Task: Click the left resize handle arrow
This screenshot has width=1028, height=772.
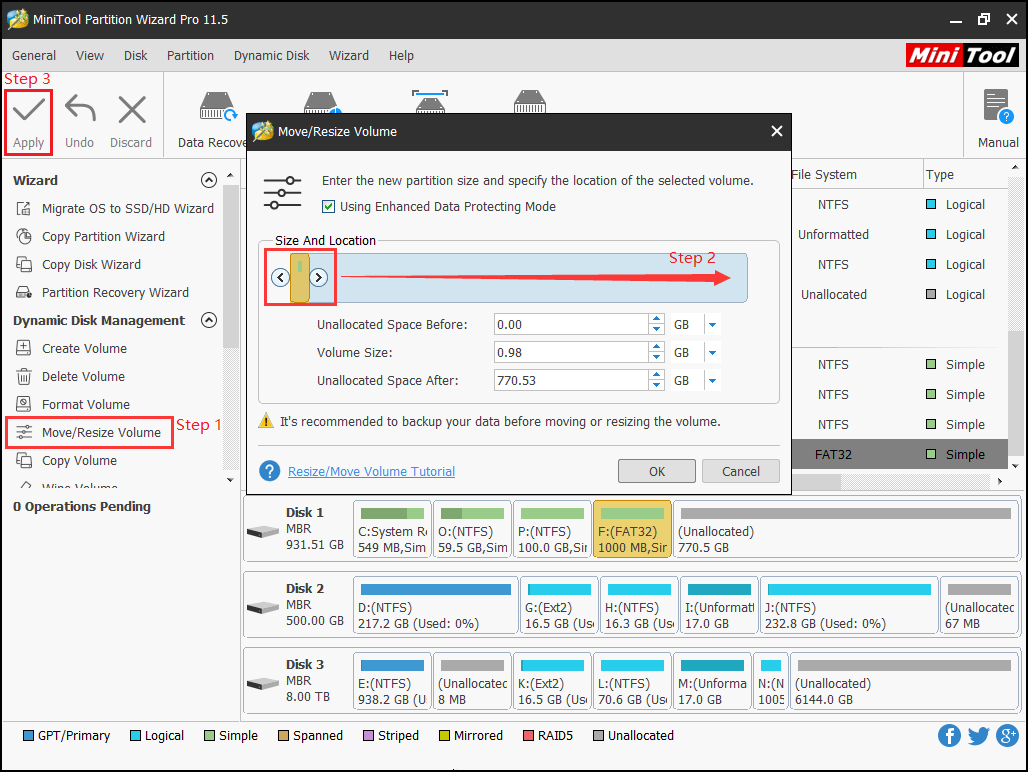Action: 281,277
